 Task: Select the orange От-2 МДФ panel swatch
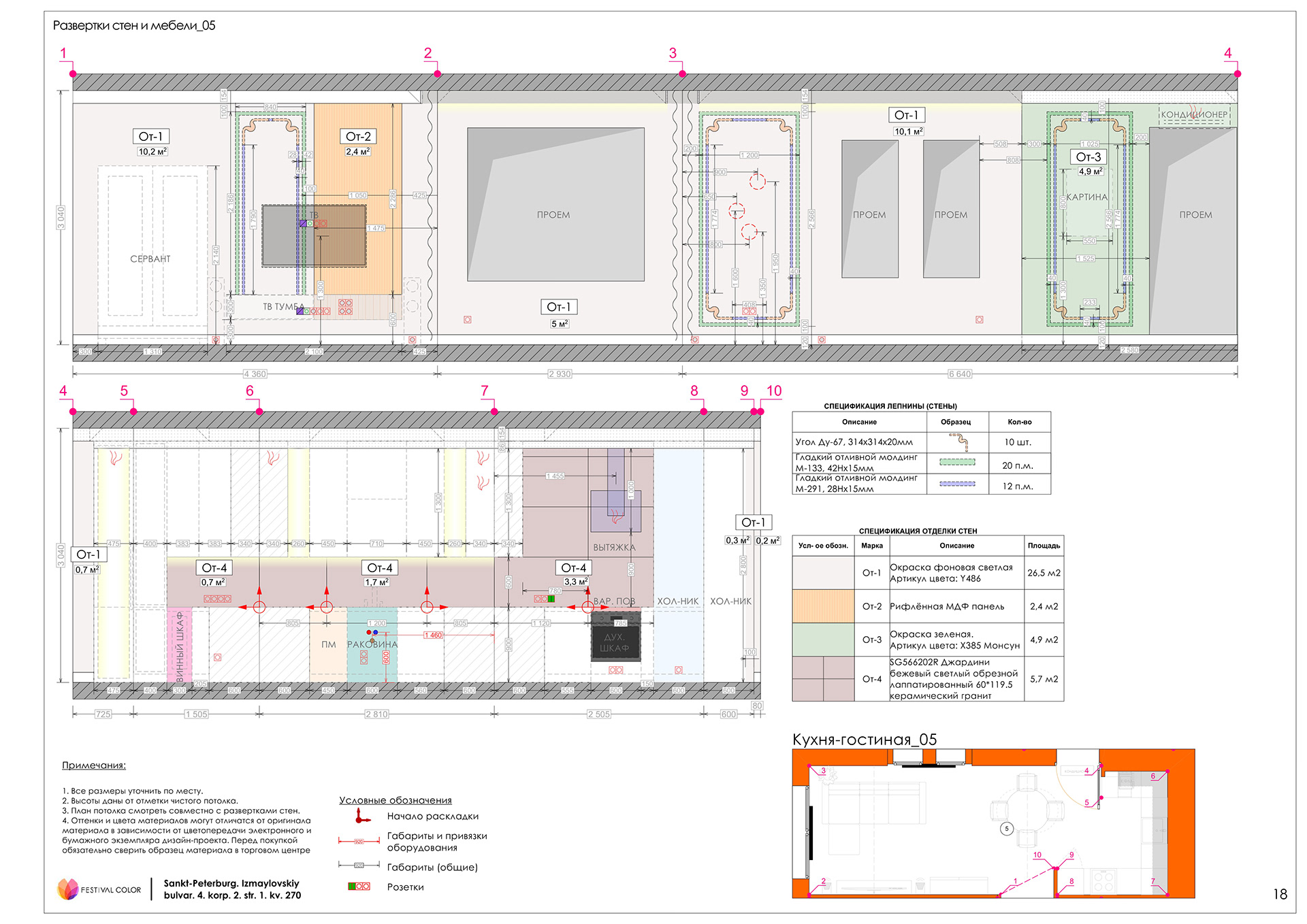pyautogui.click(x=823, y=606)
